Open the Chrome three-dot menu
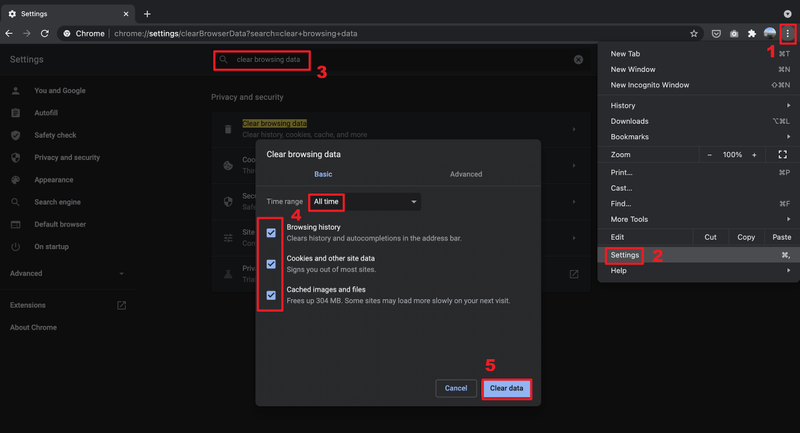The width and height of the screenshot is (800, 433). pos(787,34)
